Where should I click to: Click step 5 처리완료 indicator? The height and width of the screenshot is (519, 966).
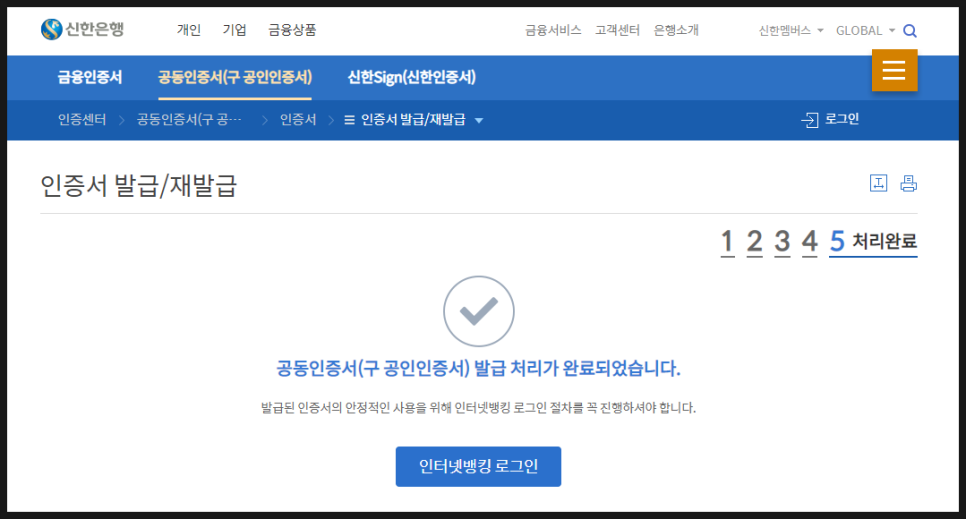[x=873, y=242]
